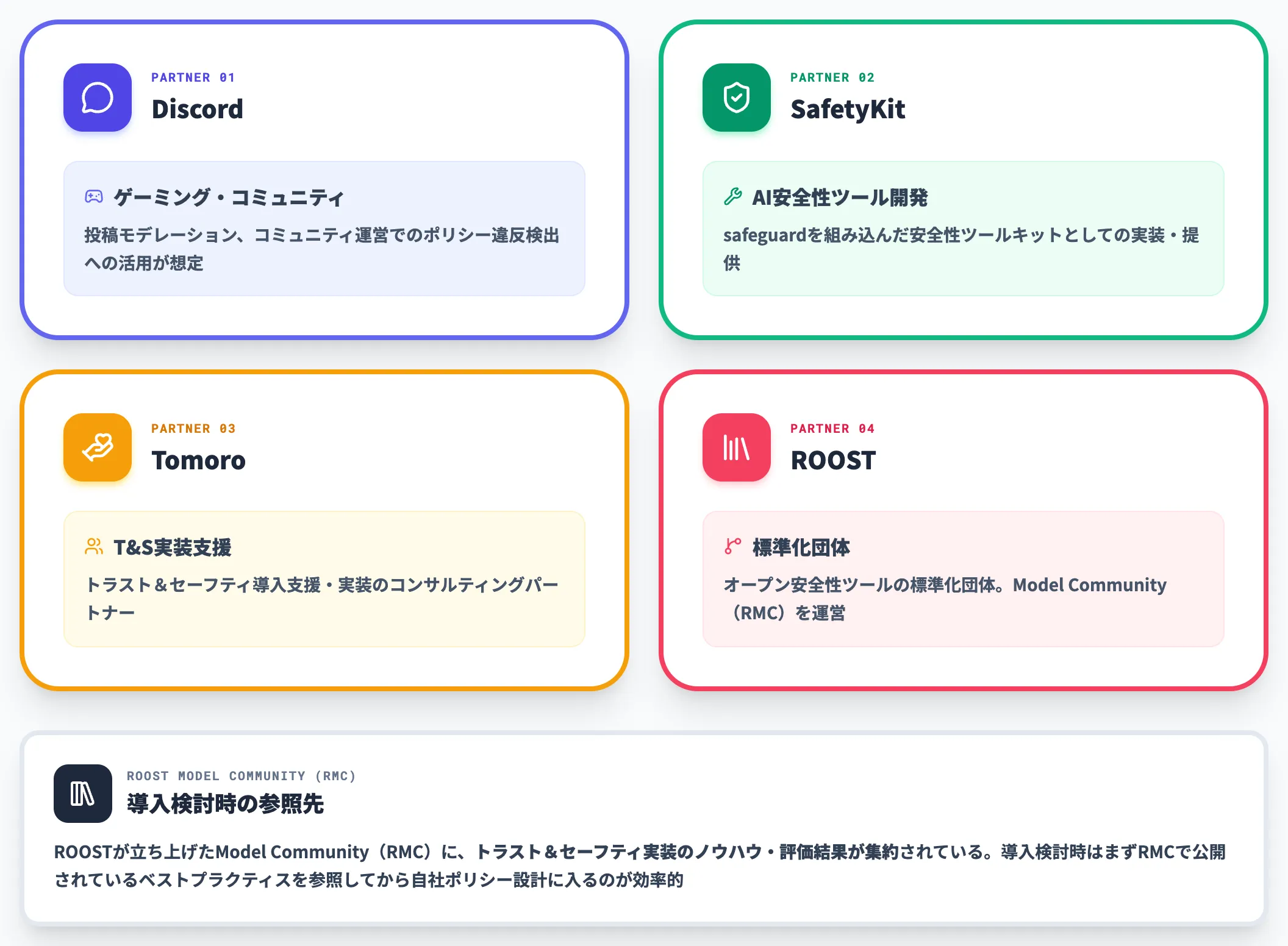Screen dimensions: 1288x946
Task: Click the T&S実装支援 heading
Action: point(173,547)
